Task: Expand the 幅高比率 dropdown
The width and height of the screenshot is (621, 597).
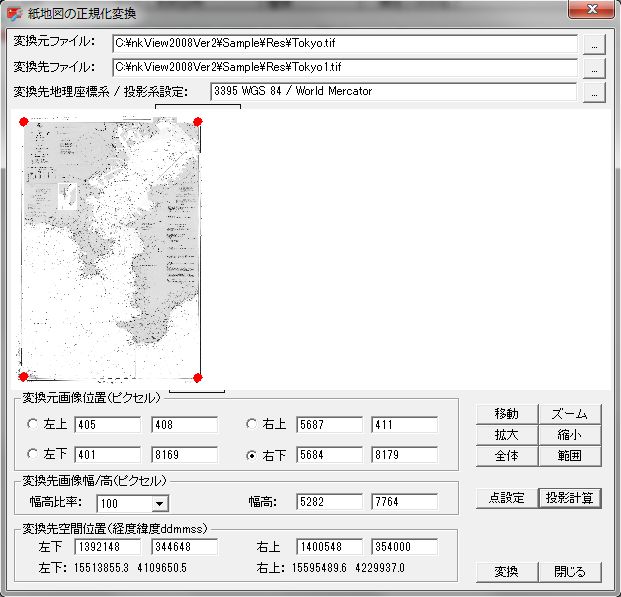Action: (159, 504)
